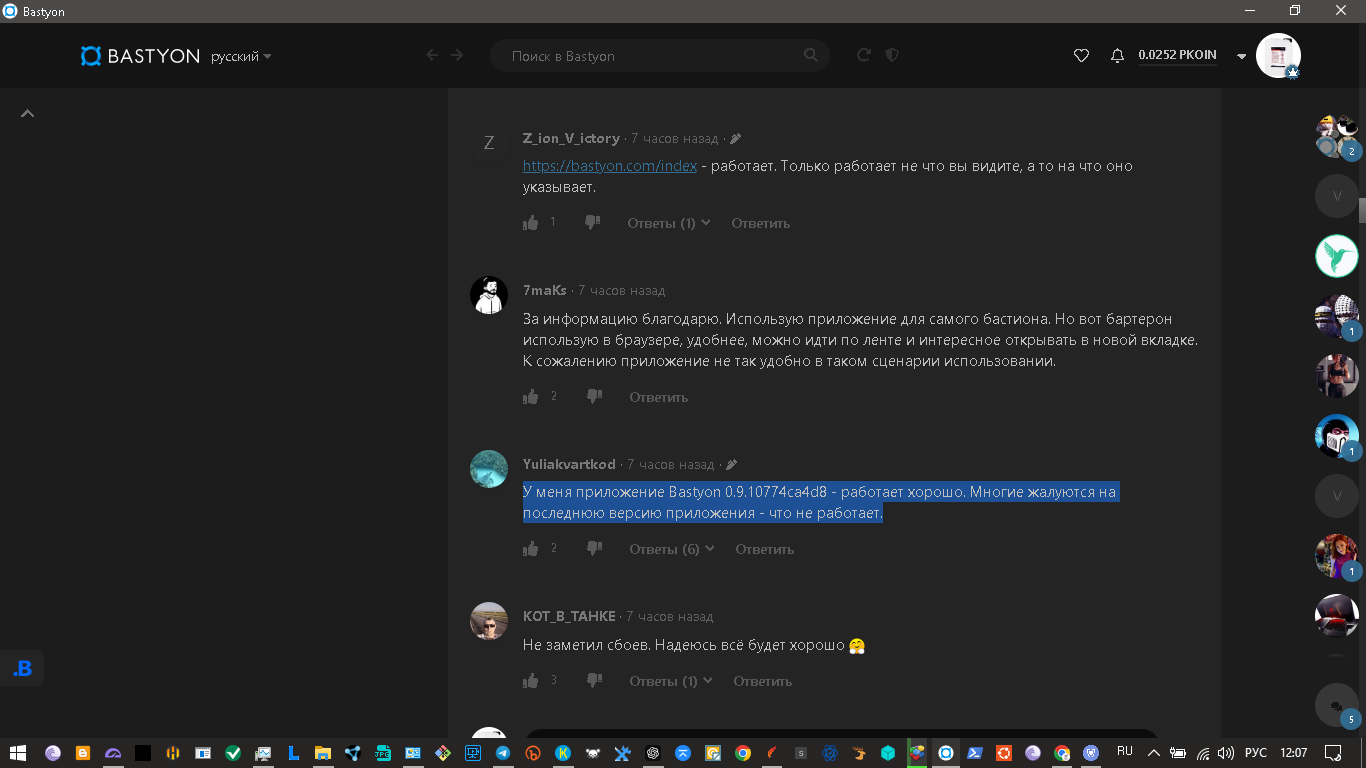Open Z_ion_V_ictory profile name

[571, 138]
